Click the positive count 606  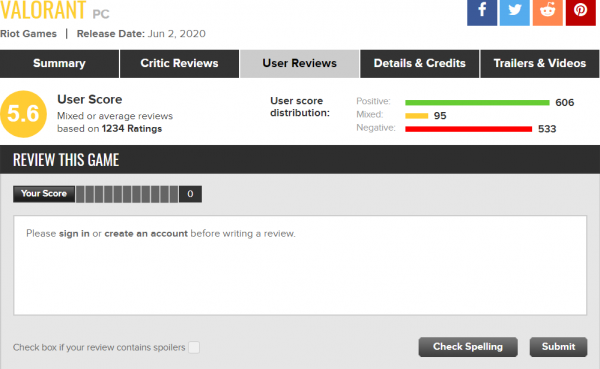[564, 103]
